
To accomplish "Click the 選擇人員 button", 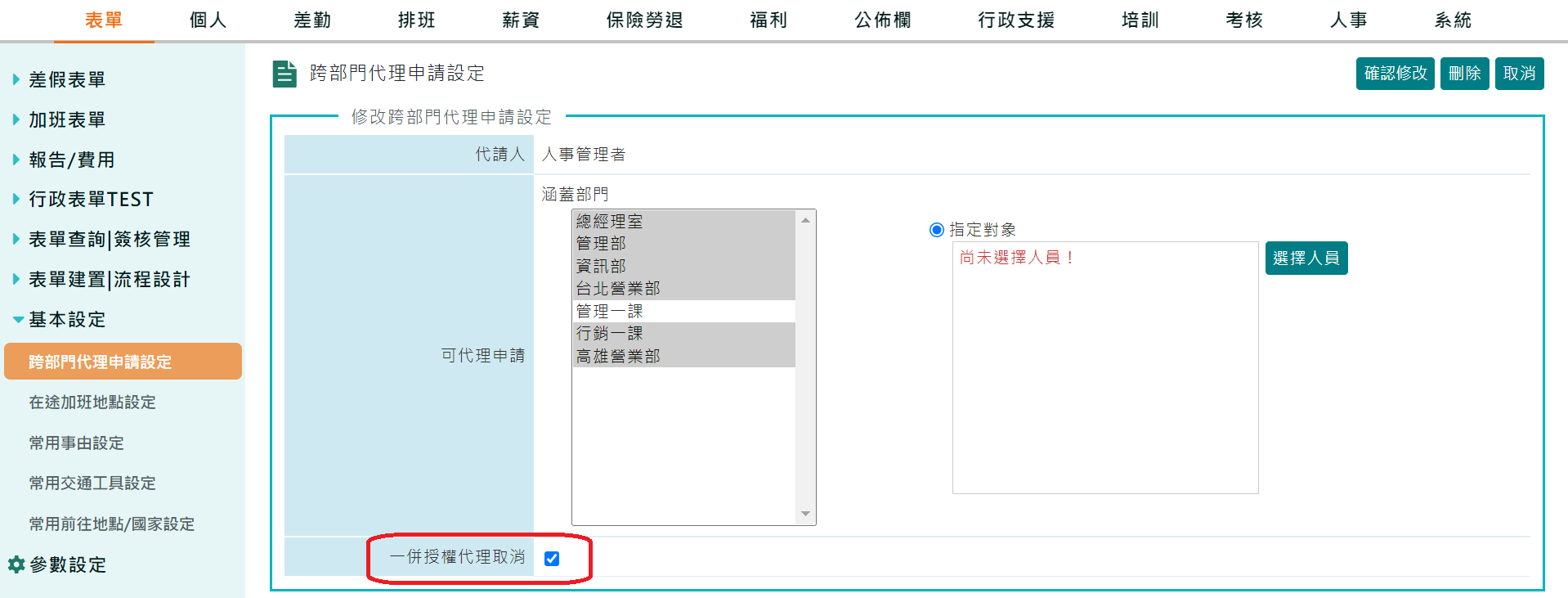I will (1306, 259).
